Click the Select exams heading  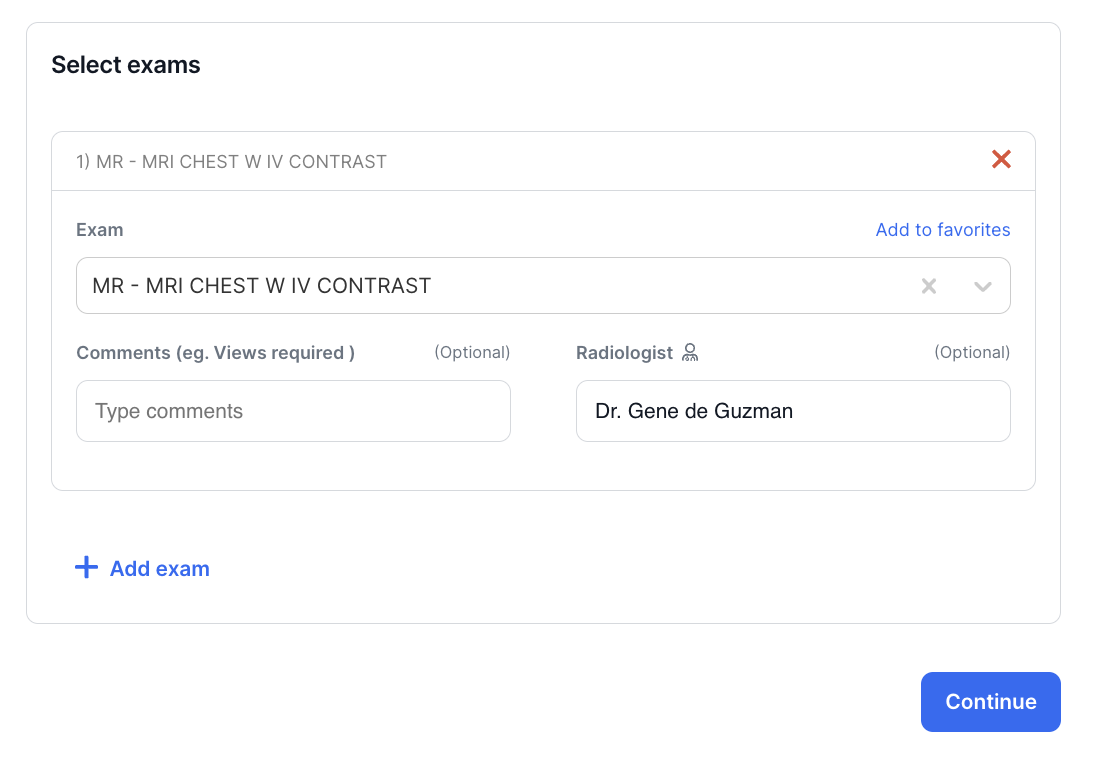[x=126, y=65]
